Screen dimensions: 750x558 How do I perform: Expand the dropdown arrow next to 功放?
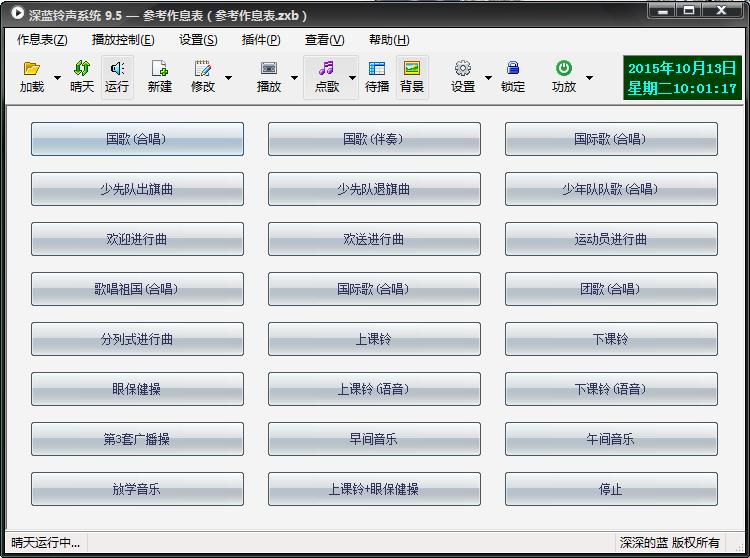tap(589, 77)
